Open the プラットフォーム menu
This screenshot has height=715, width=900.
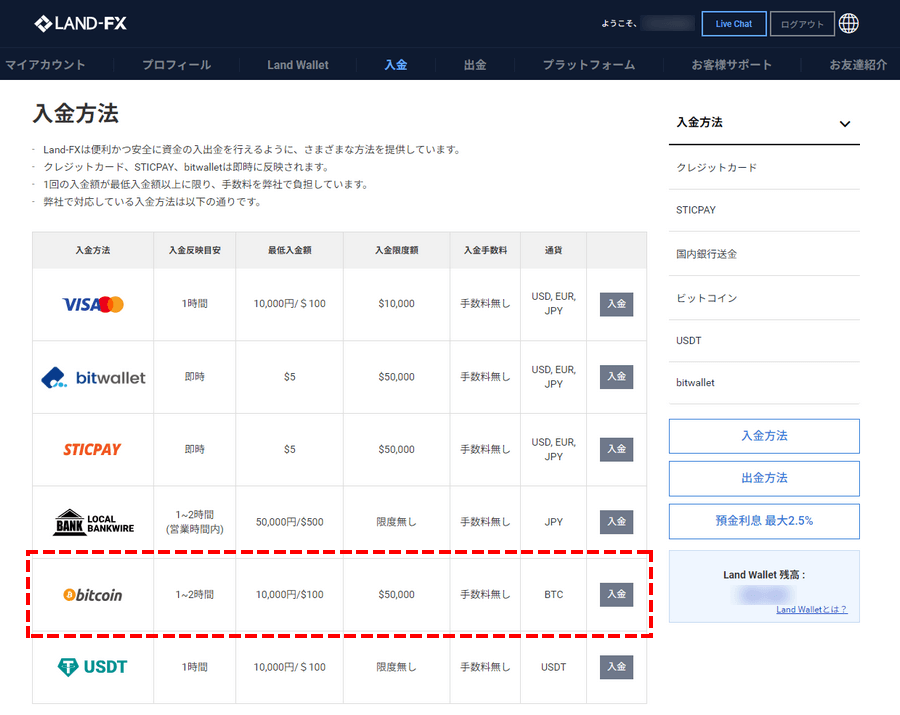point(589,65)
